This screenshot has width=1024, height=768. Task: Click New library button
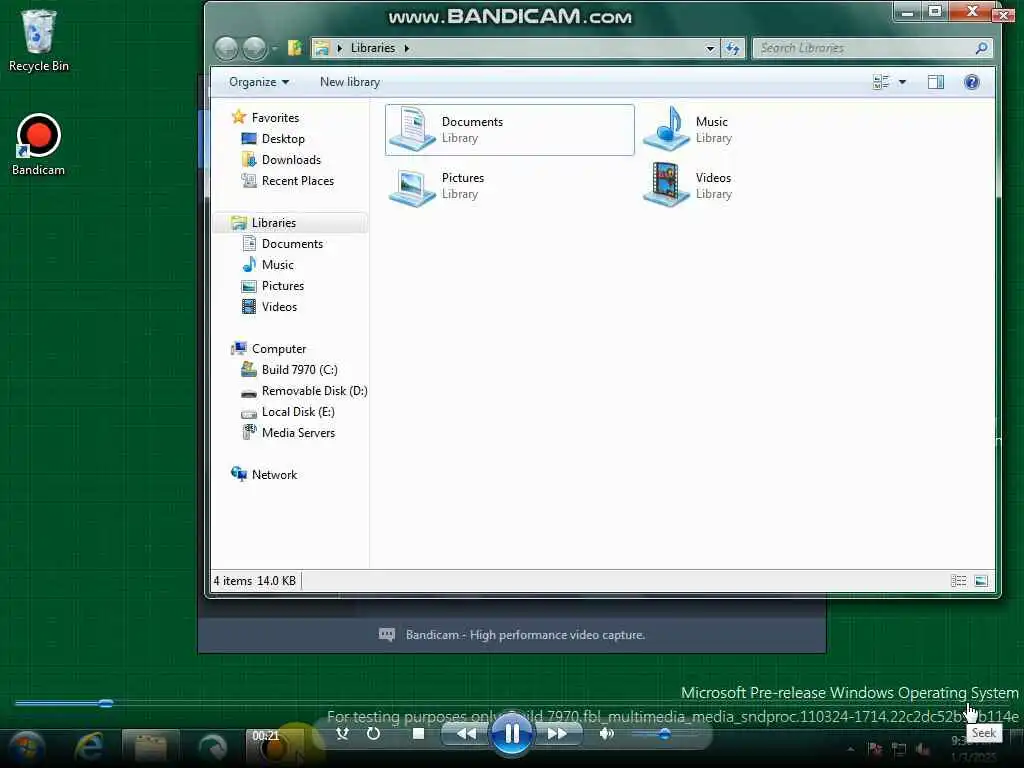350,82
